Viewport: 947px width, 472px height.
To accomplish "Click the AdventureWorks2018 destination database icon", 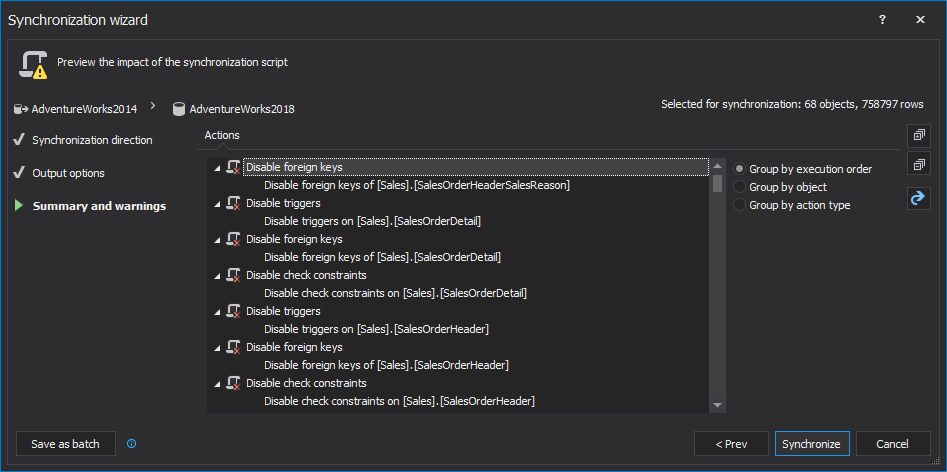I will (178, 109).
